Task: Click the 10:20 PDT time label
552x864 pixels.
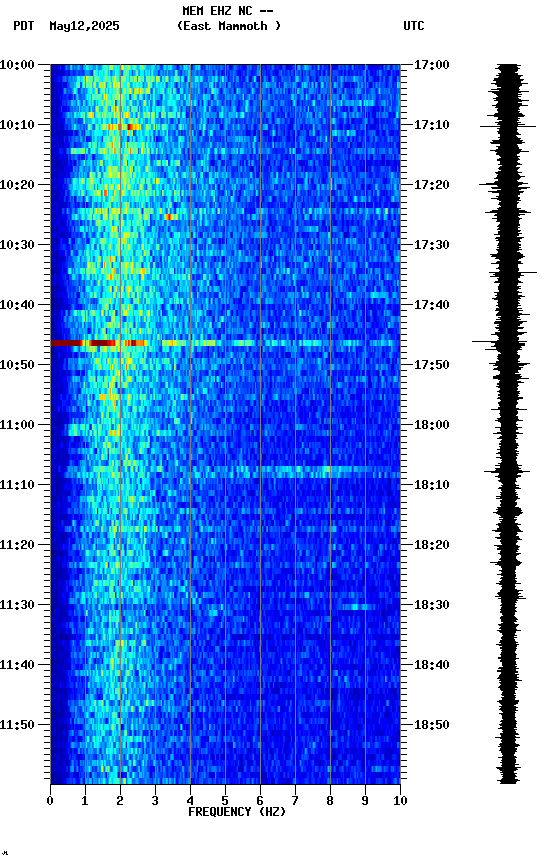Action: [17, 185]
